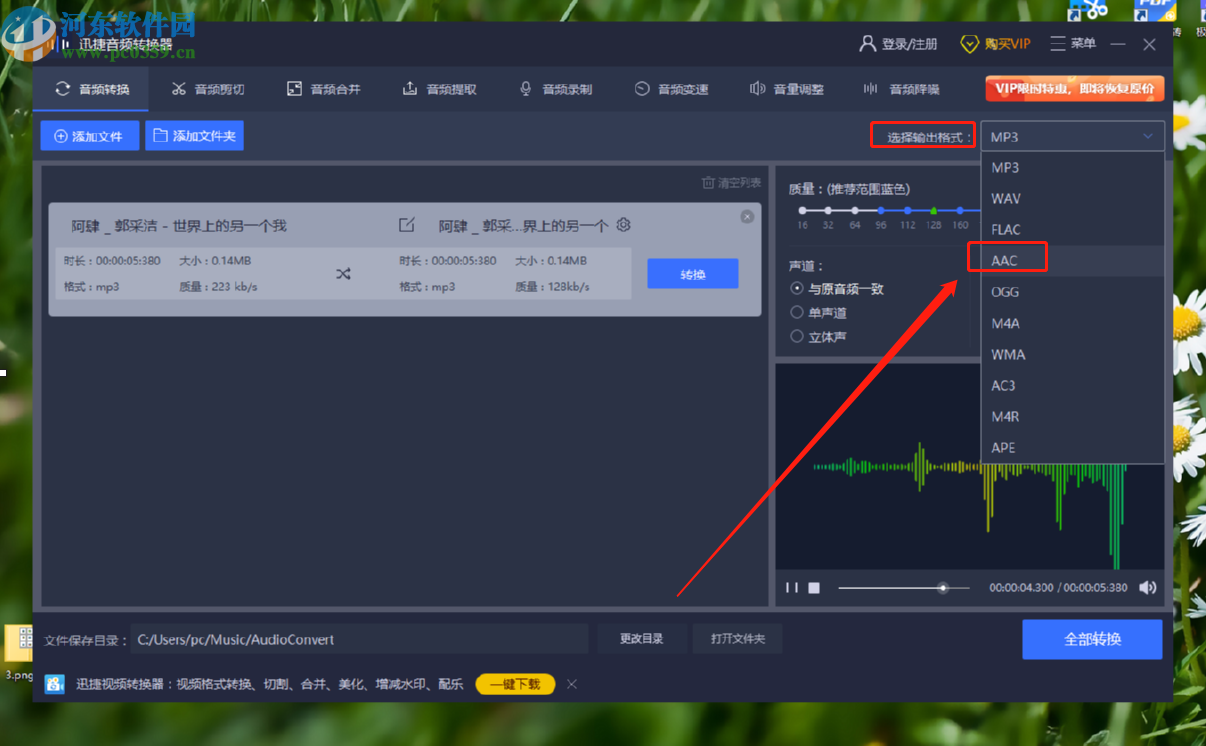This screenshot has height=746, width=1206.
Task: Click the pencil icon to rename the audio file
Action: (x=406, y=226)
